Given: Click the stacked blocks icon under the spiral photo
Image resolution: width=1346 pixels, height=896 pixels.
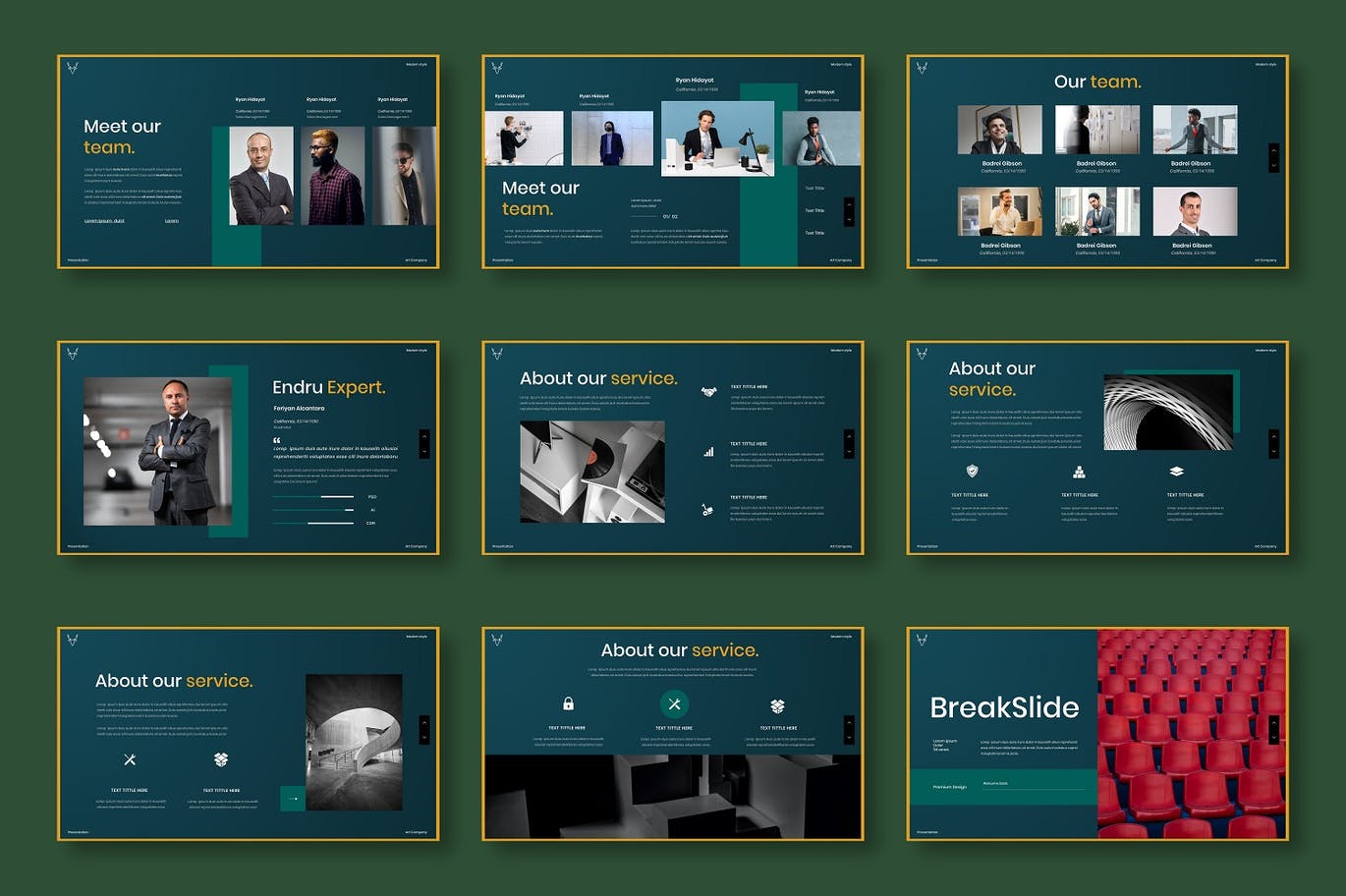Looking at the screenshot, I should point(1079,472).
